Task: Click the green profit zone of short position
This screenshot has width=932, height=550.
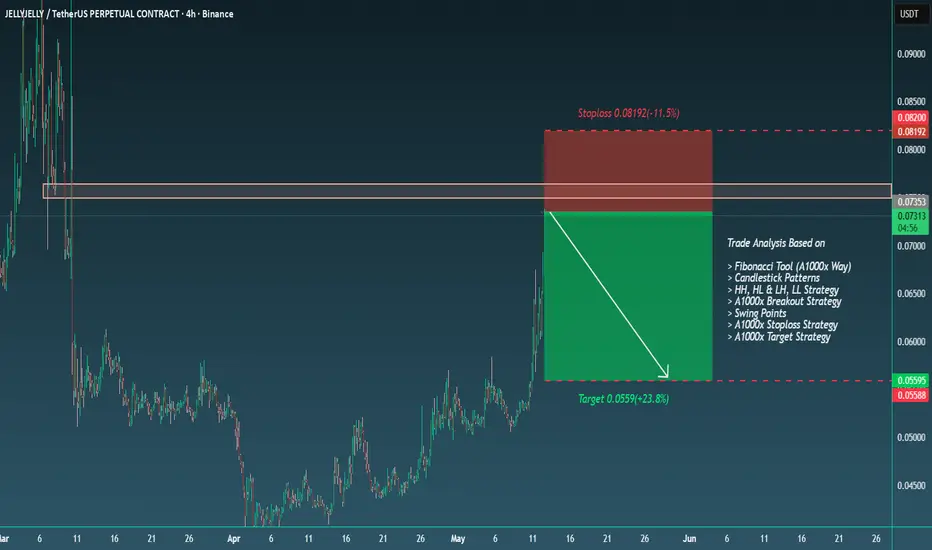Action: pos(628,296)
